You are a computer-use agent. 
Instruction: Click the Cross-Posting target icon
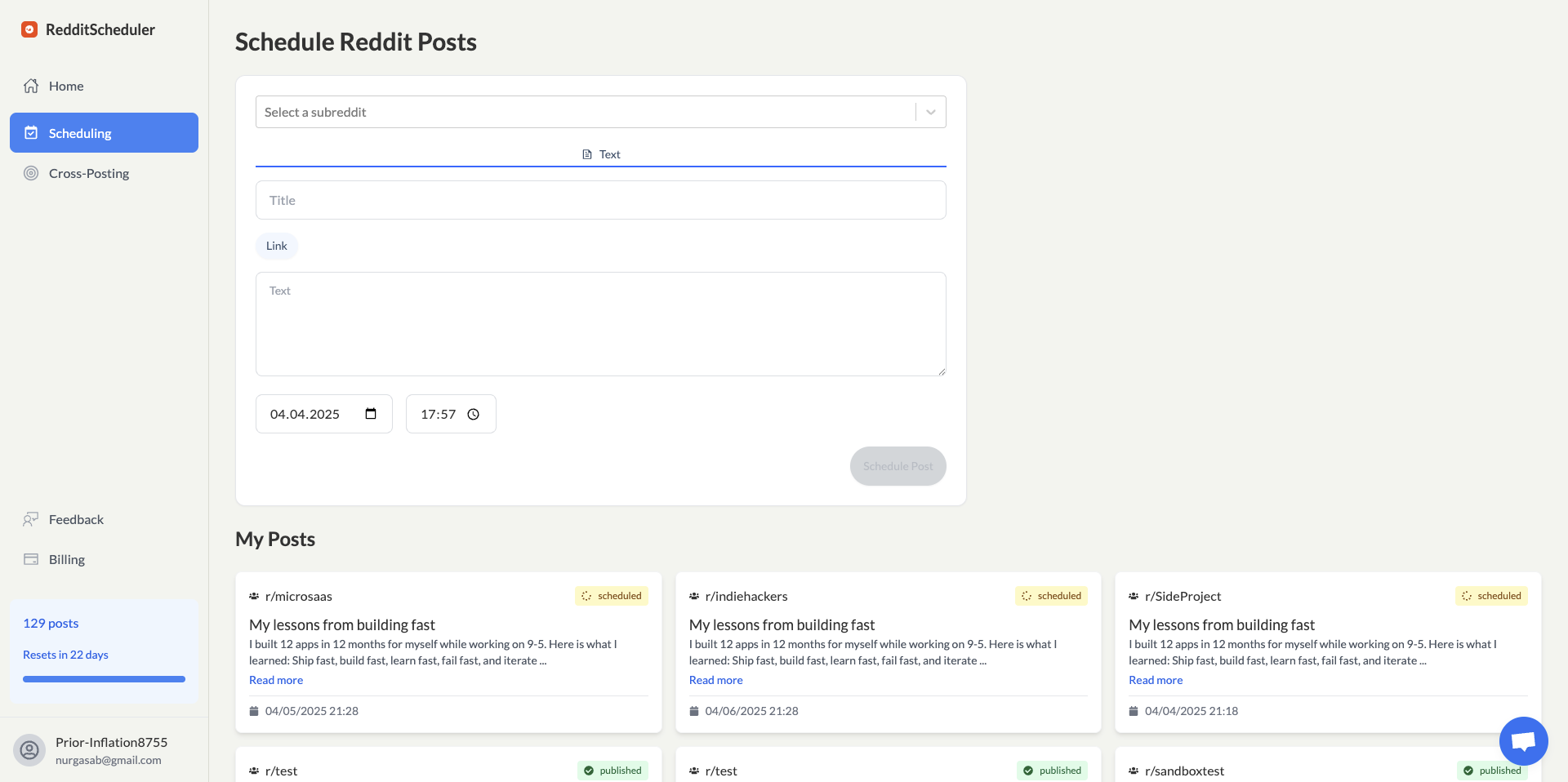pyautogui.click(x=31, y=173)
